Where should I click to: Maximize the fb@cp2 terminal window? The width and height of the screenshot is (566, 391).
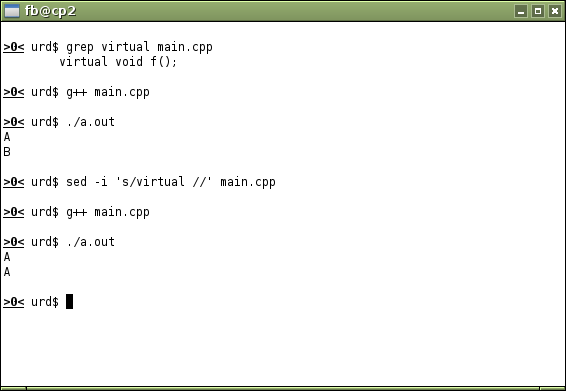pos(538,11)
